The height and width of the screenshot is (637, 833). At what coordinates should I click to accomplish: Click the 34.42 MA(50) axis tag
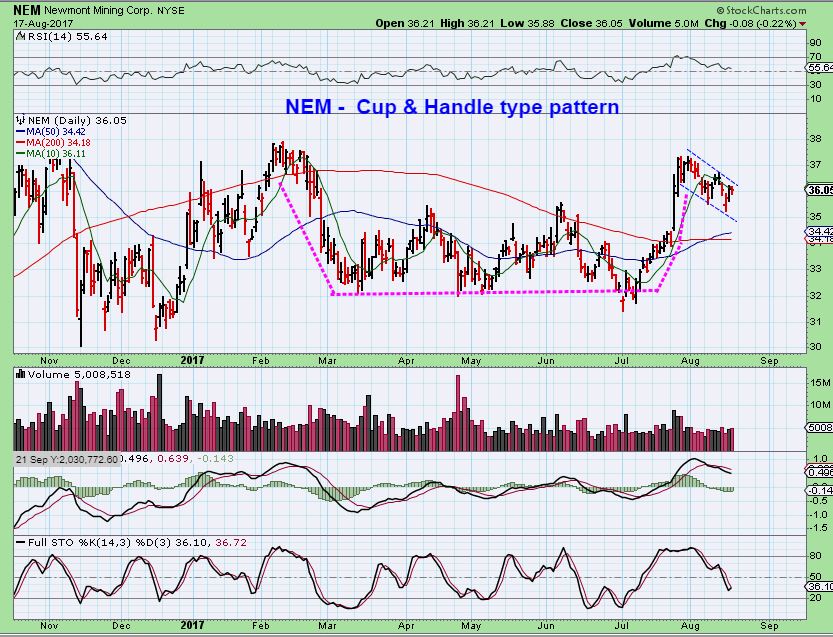click(820, 231)
